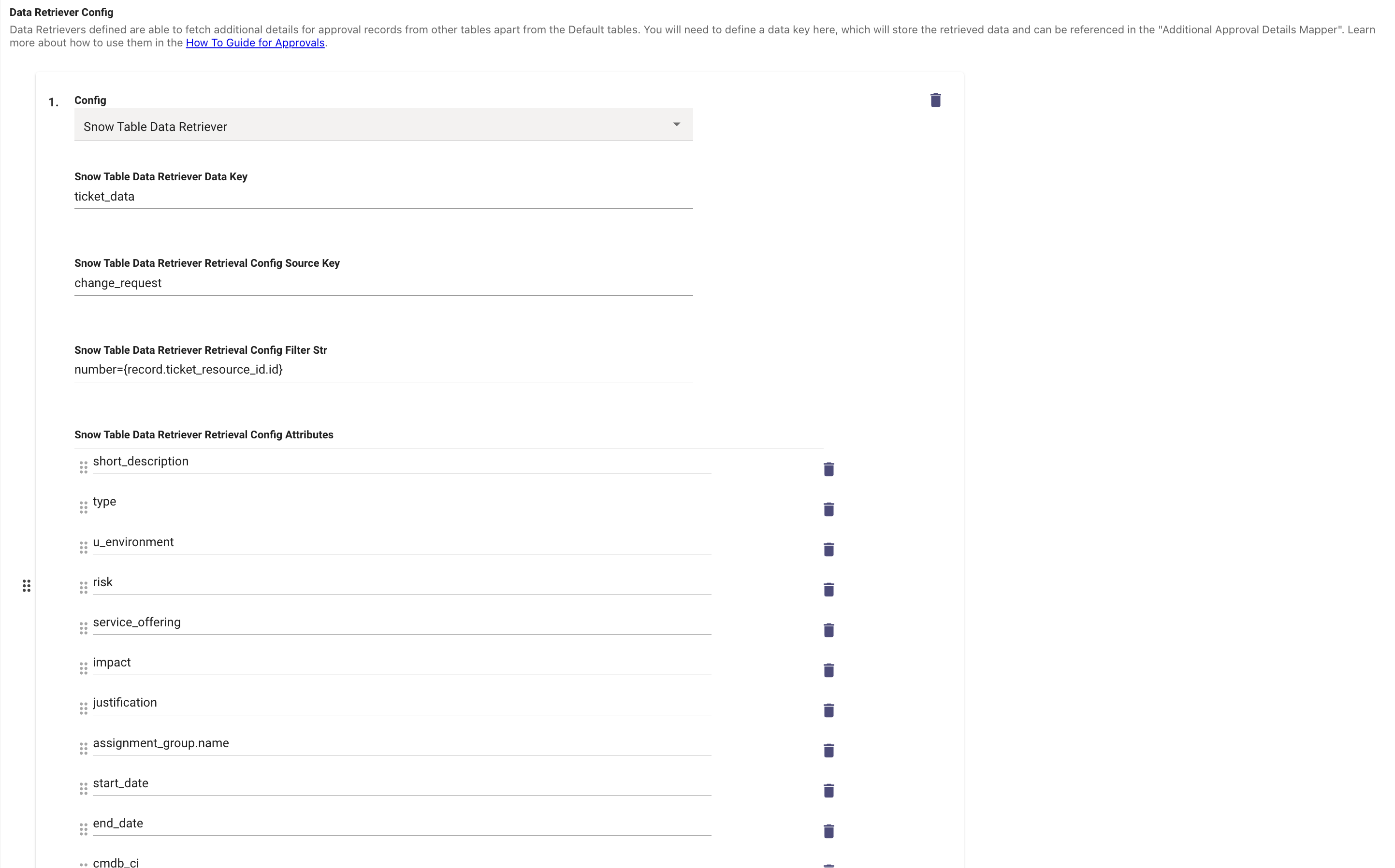1395x868 pixels.
Task: Delete the u_environment attribute row
Action: 828,550
